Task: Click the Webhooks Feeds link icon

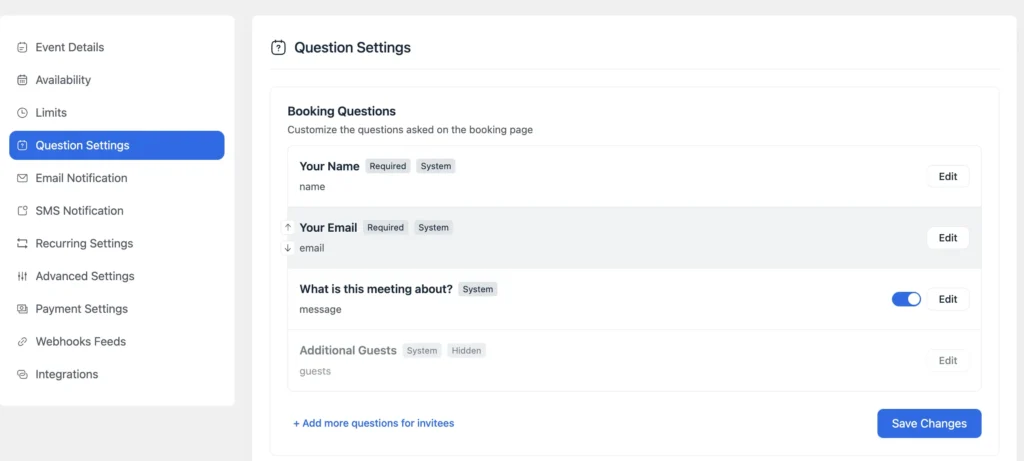Action: [x=22, y=342]
